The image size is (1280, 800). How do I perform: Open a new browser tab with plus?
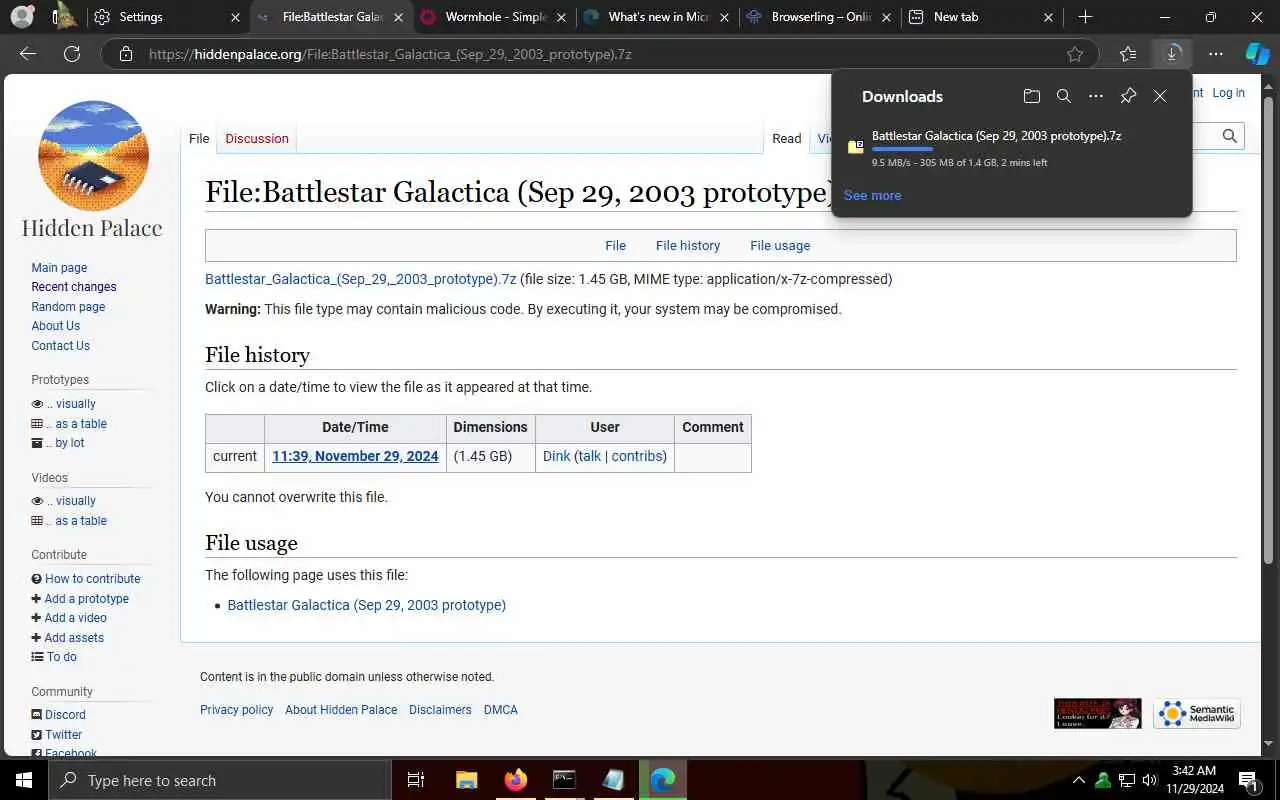pos(1086,17)
